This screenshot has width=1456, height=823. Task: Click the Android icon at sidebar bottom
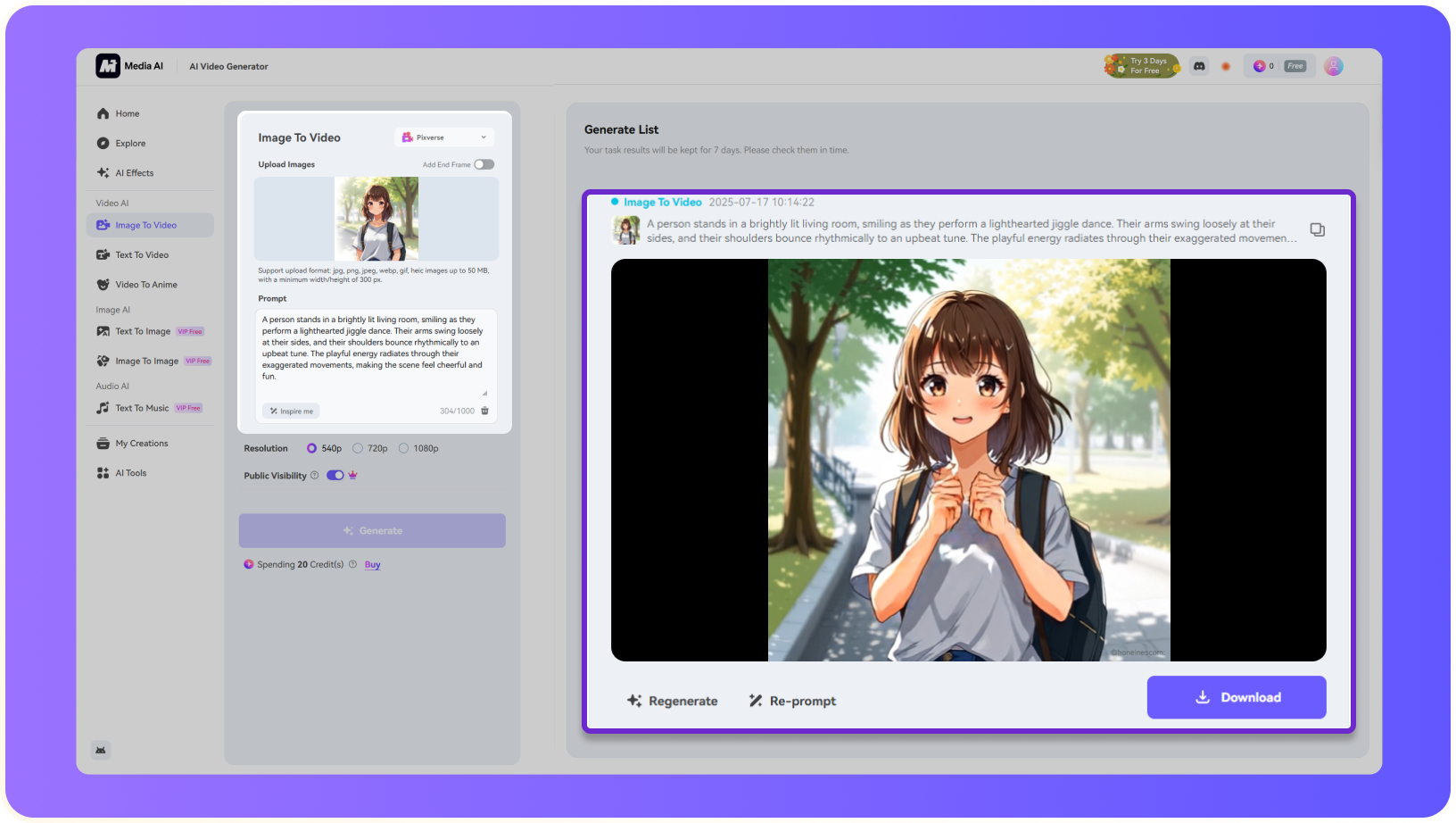coord(101,750)
